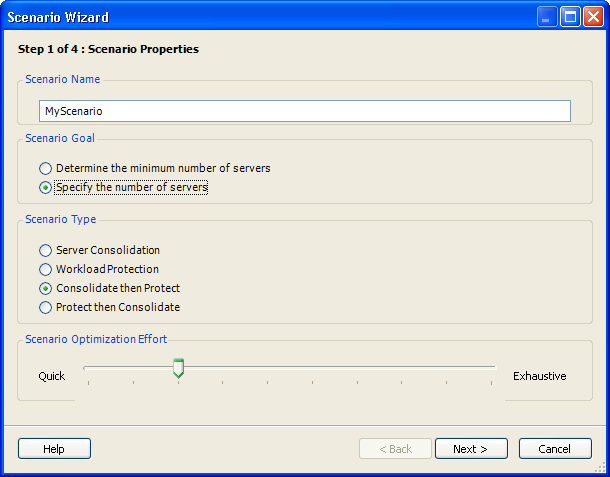Close the Scenario Wizard window
610x477 pixels.
[x=592, y=17]
